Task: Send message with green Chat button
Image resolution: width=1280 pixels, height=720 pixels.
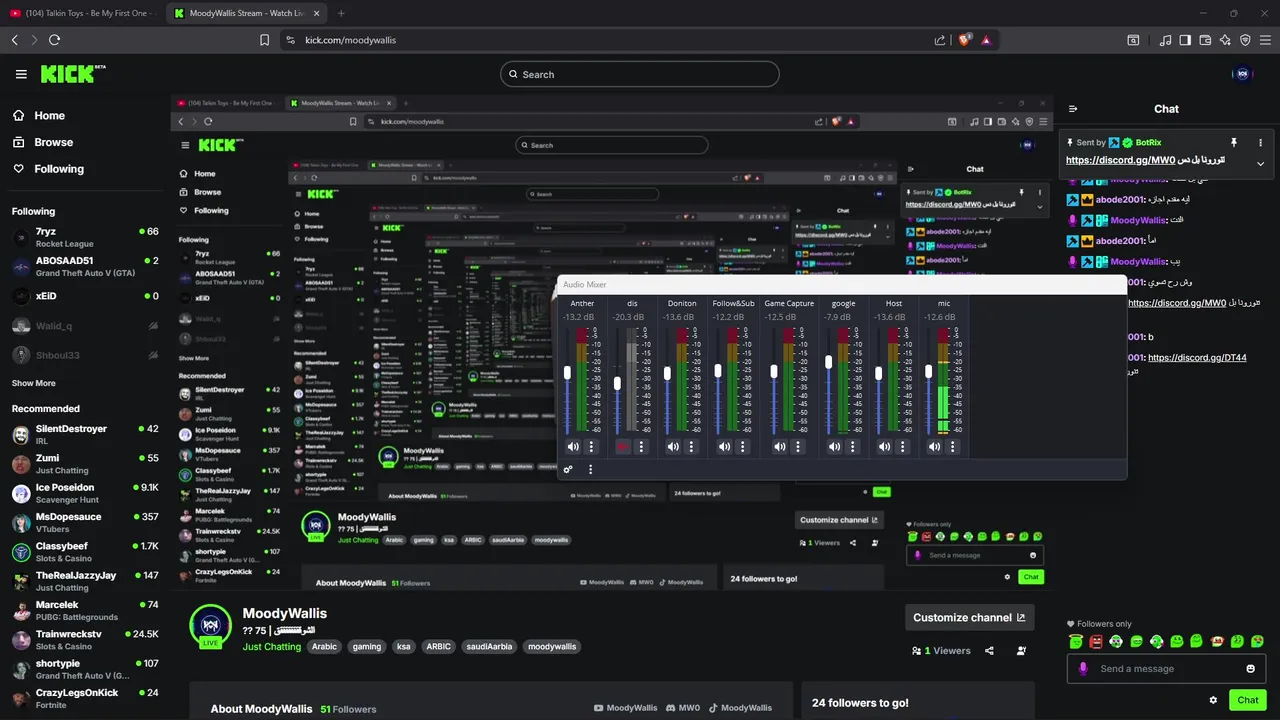Action: point(1248,700)
